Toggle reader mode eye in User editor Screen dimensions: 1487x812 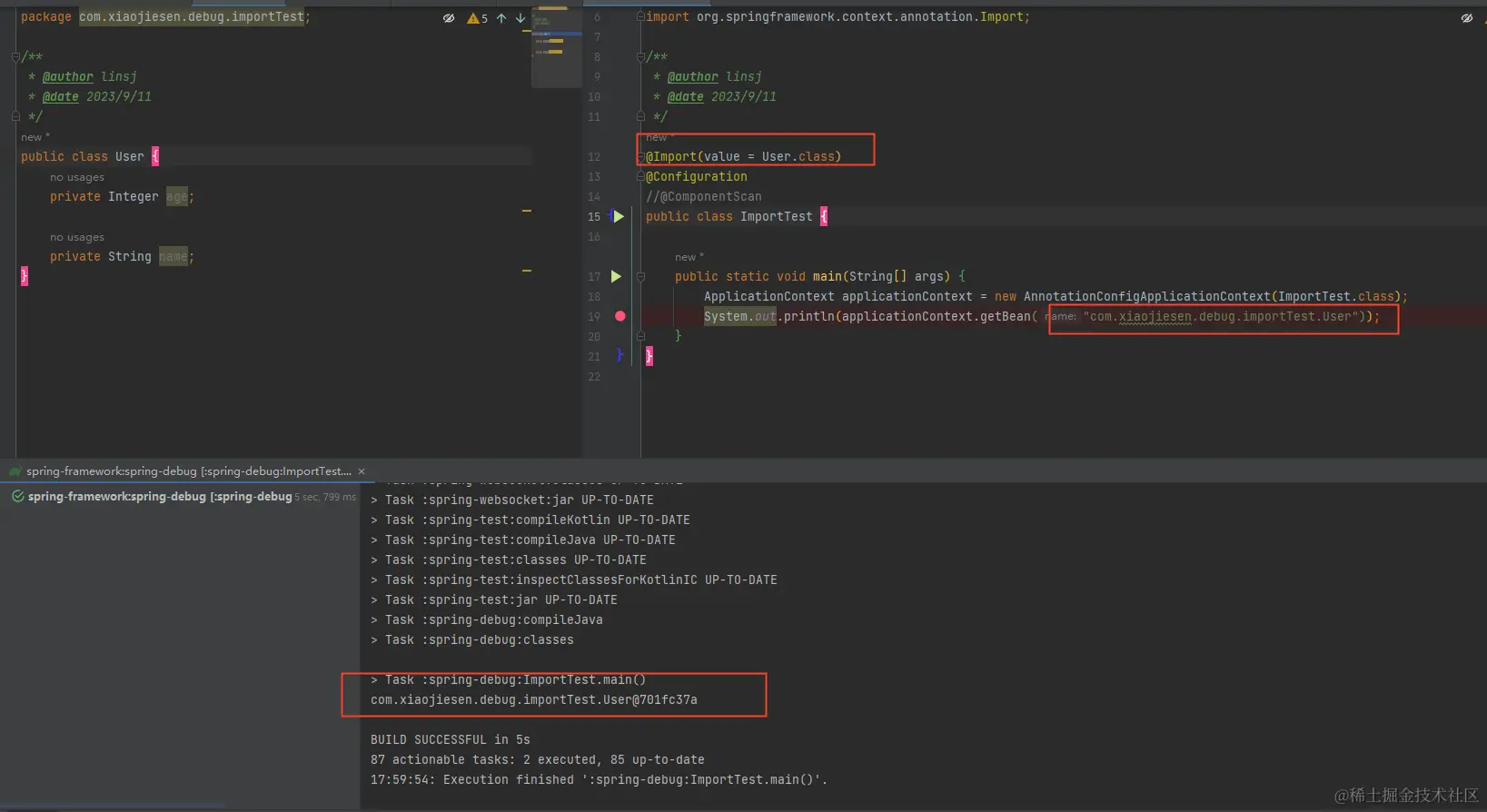coord(449,18)
